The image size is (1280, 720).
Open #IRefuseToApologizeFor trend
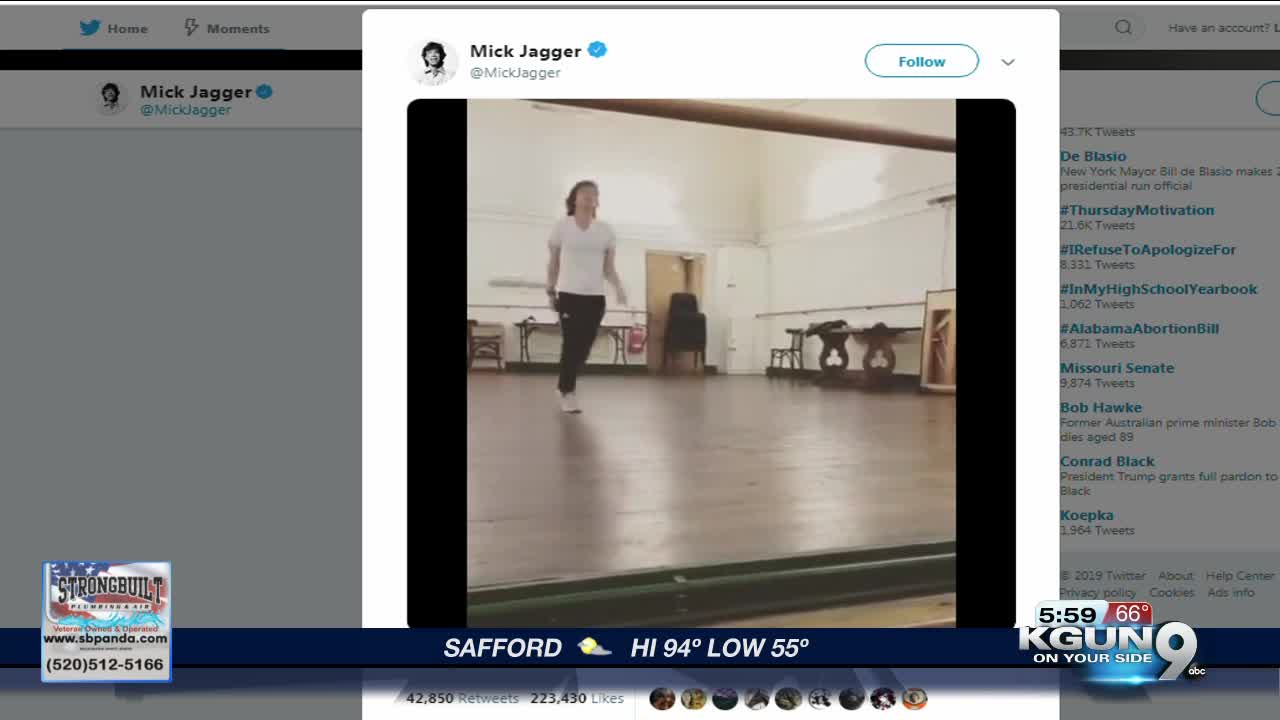(x=1148, y=249)
